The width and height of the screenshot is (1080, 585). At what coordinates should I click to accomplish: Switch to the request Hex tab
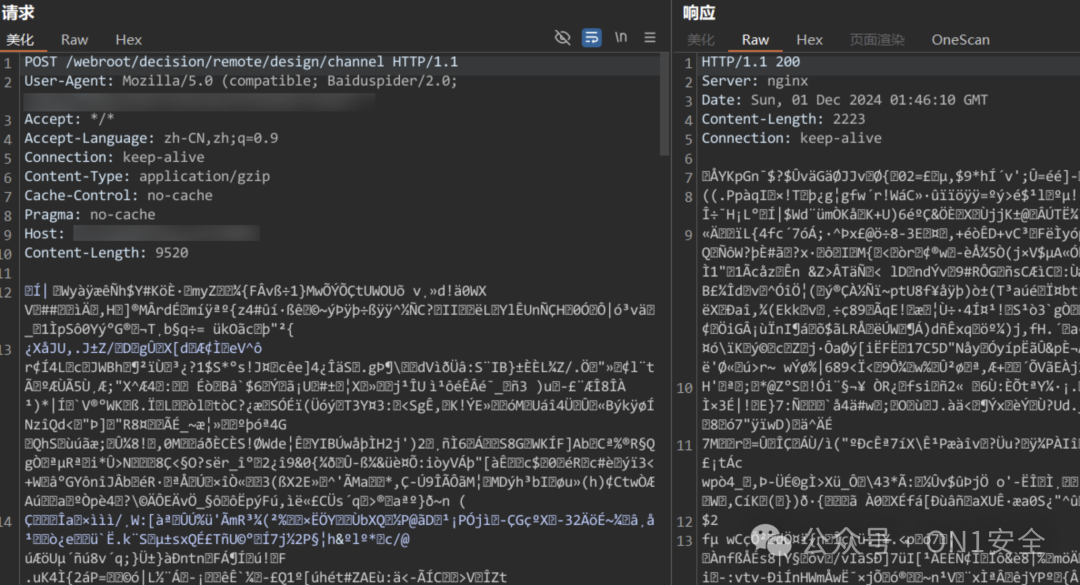click(128, 40)
